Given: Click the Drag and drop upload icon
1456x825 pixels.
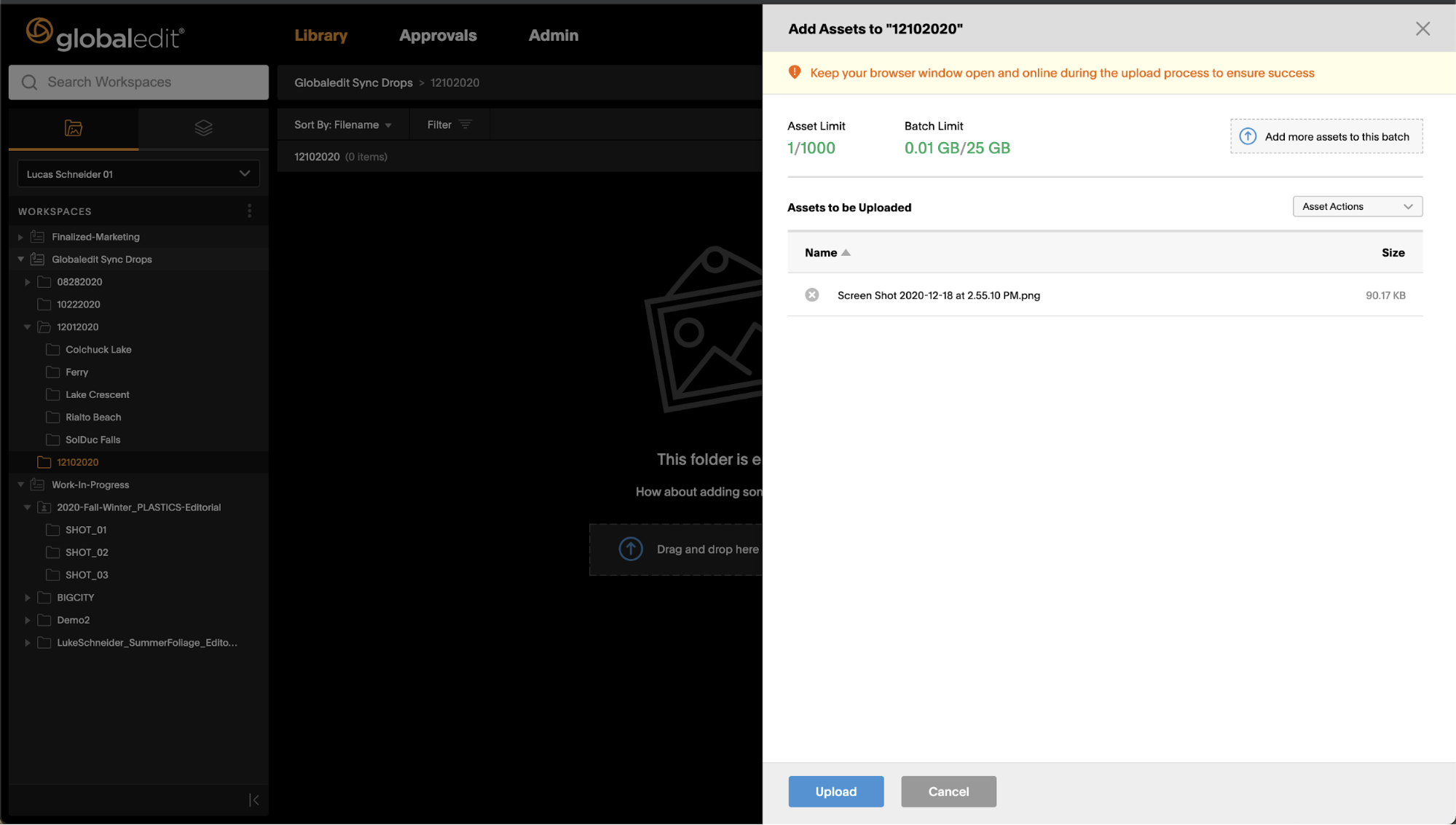Looking at the screenshot, I should pyautogui.click(x=631, y=549).
